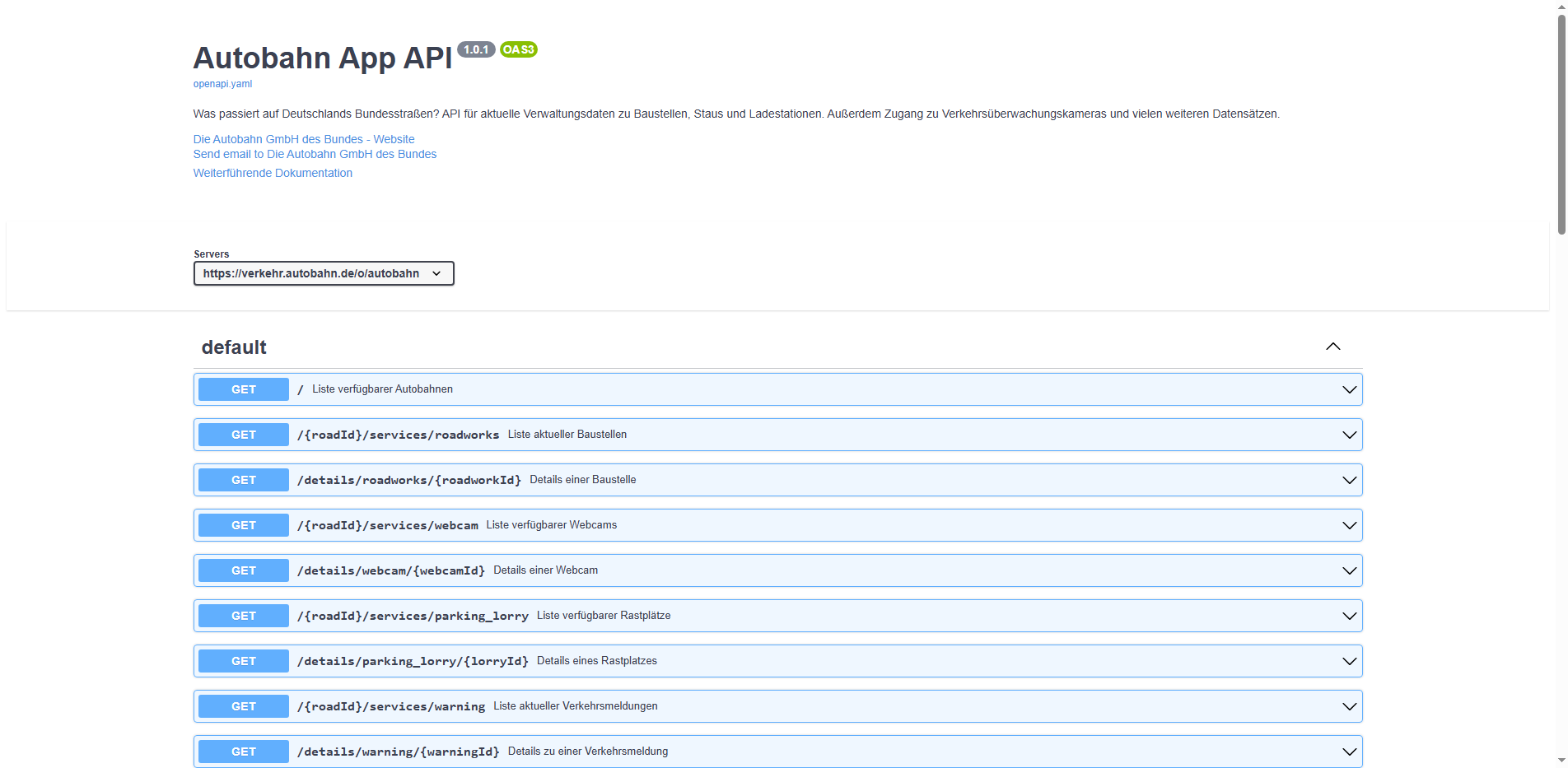Expand the /details/roadworks/{roadworkId} endpoint
1568x768 pixels.
[x=1349, y=479]
